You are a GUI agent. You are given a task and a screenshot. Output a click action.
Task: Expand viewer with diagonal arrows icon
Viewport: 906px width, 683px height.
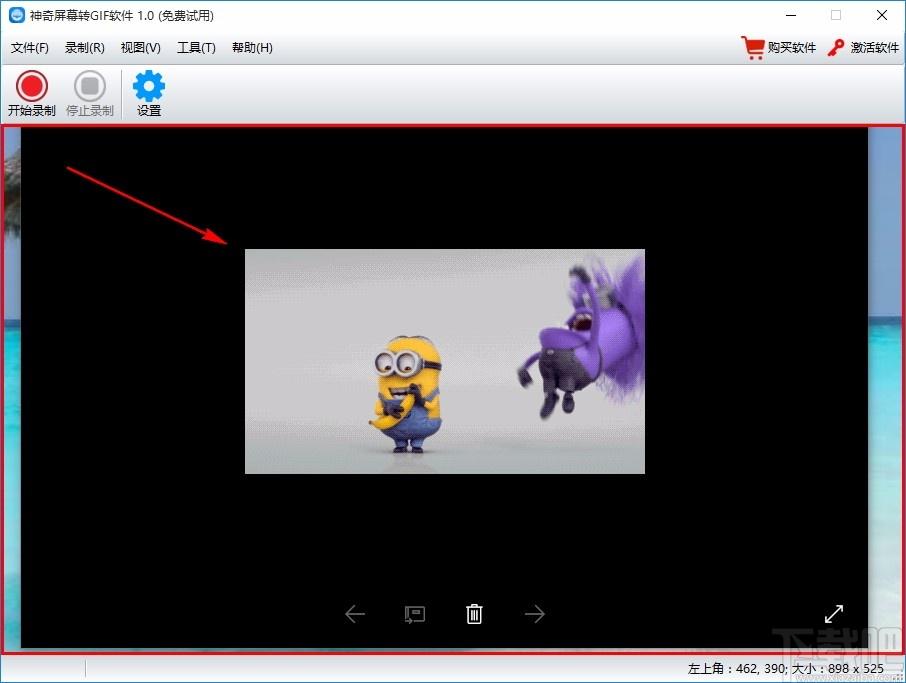833,614
